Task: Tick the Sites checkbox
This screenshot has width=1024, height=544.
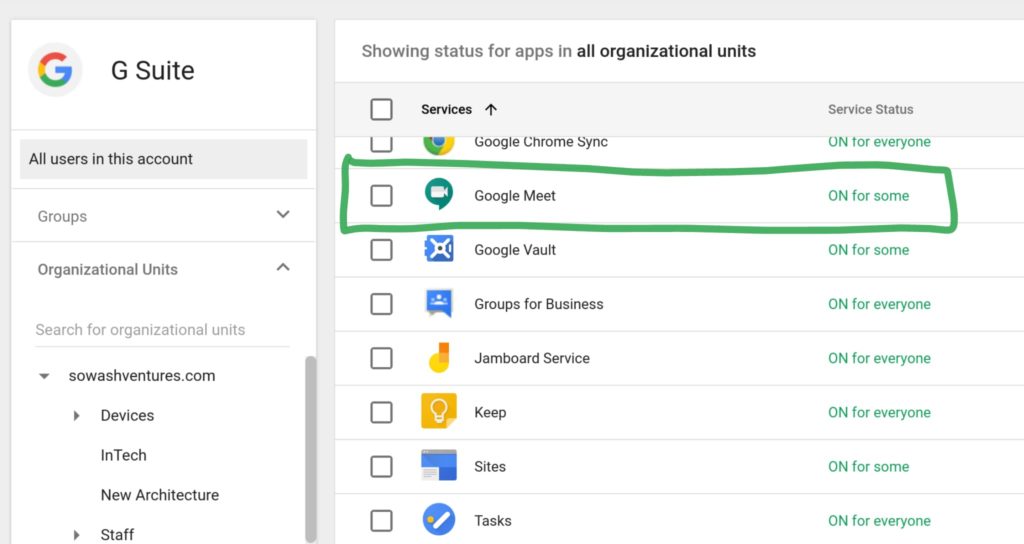Action: [381, 466]
